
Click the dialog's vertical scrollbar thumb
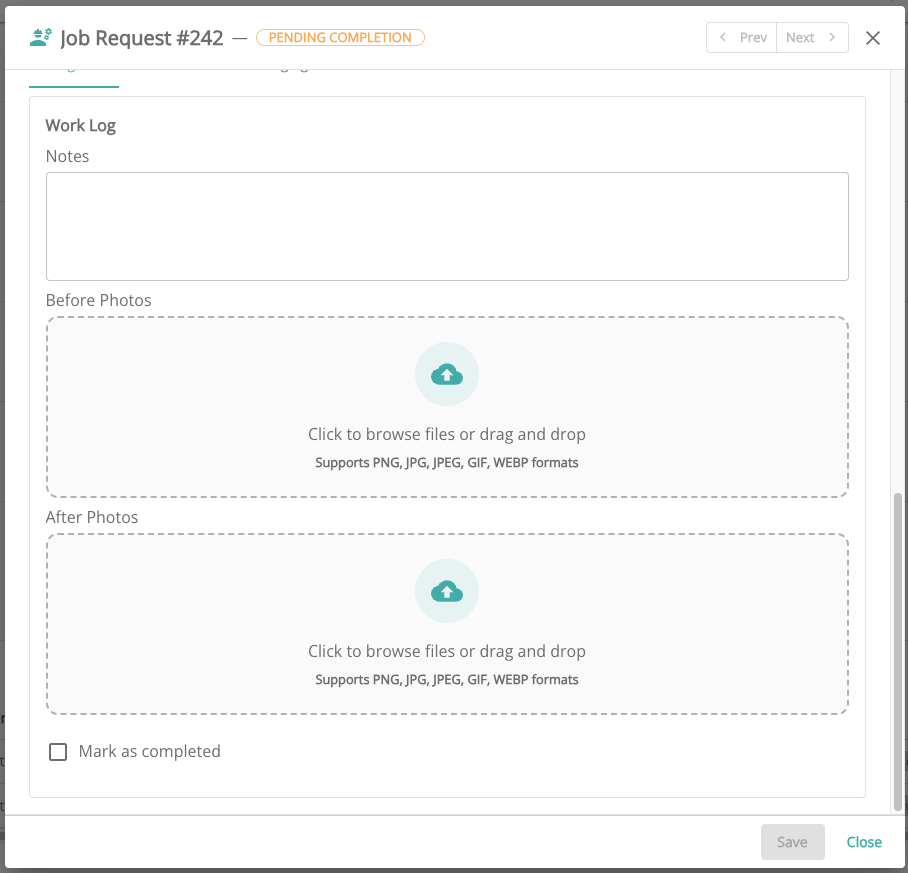pyautogui.click(x=895, y=650)
